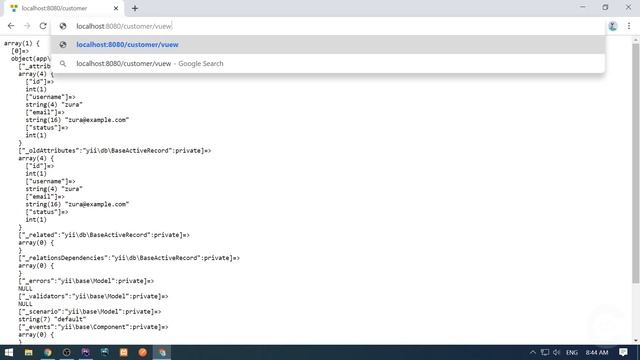
Task: Choose the Google Search suggestion for customer/vuew
Action: point(329,64)
